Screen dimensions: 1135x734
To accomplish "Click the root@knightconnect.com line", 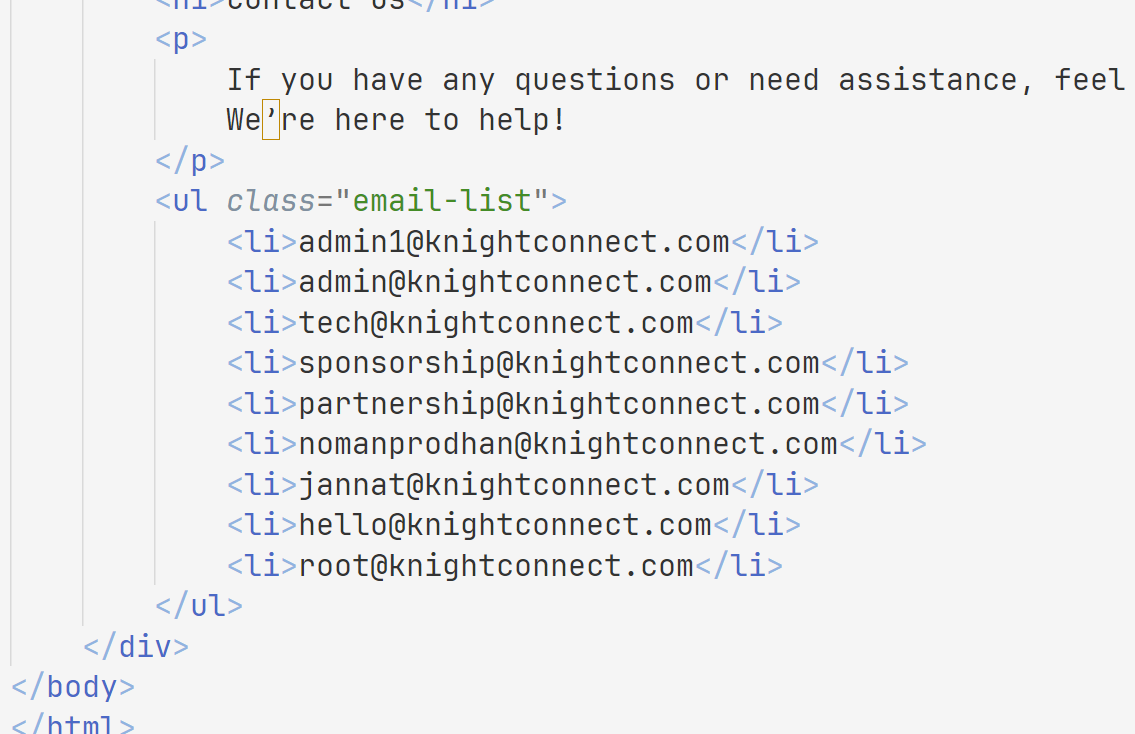I will [x=496, y=566].
